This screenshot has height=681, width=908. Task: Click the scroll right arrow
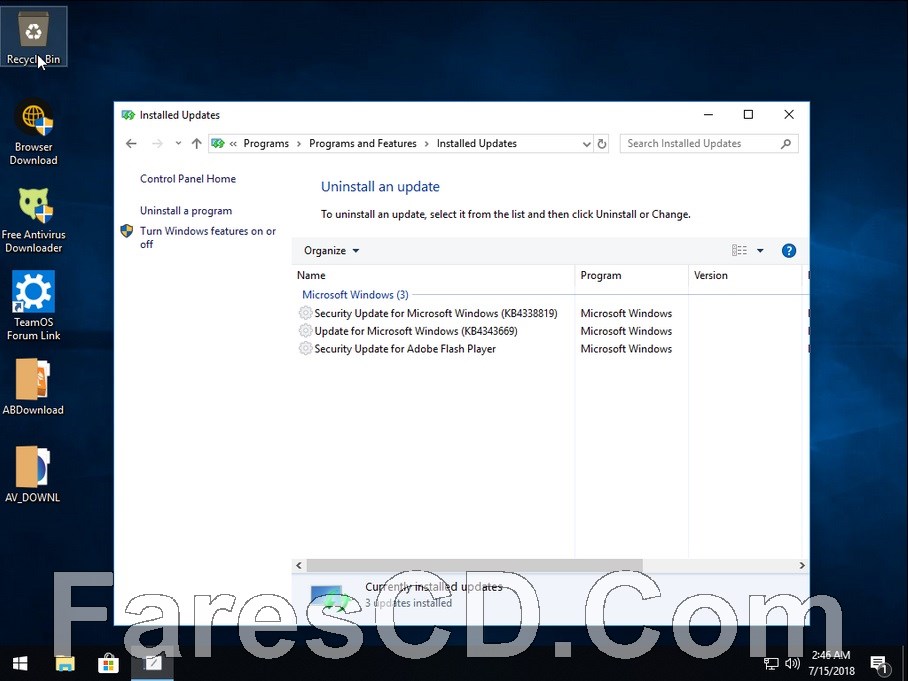coord(802,565)
